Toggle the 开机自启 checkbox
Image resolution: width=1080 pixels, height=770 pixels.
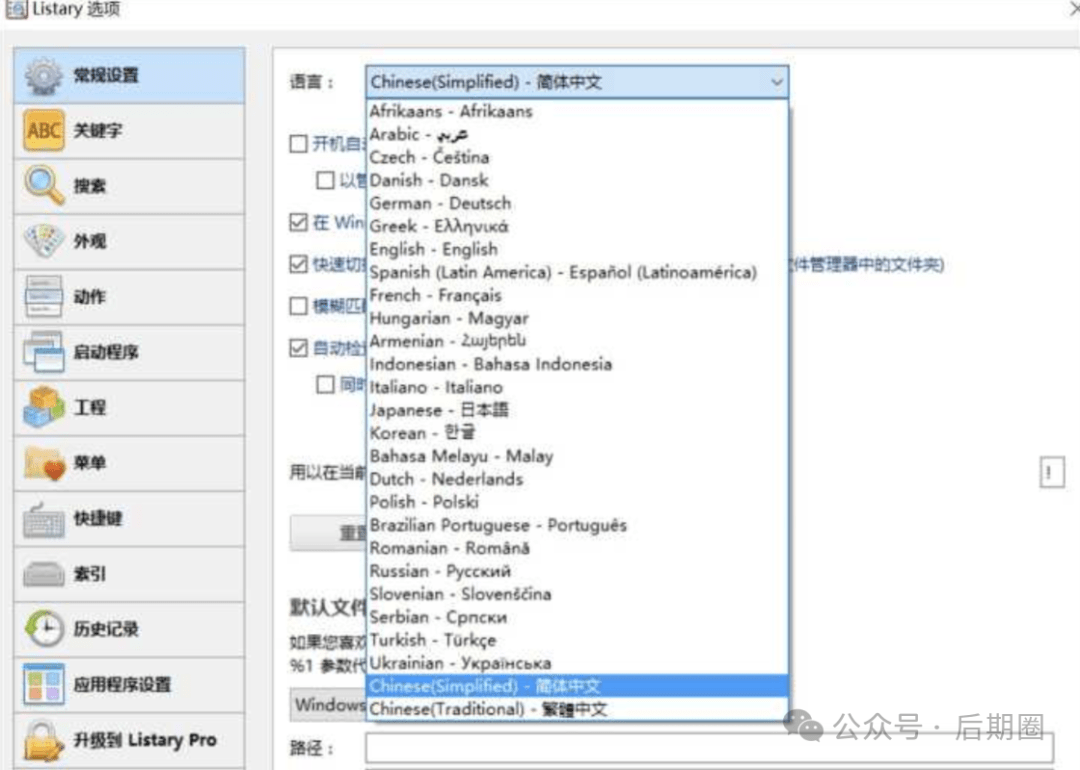[x=298, y=144]
